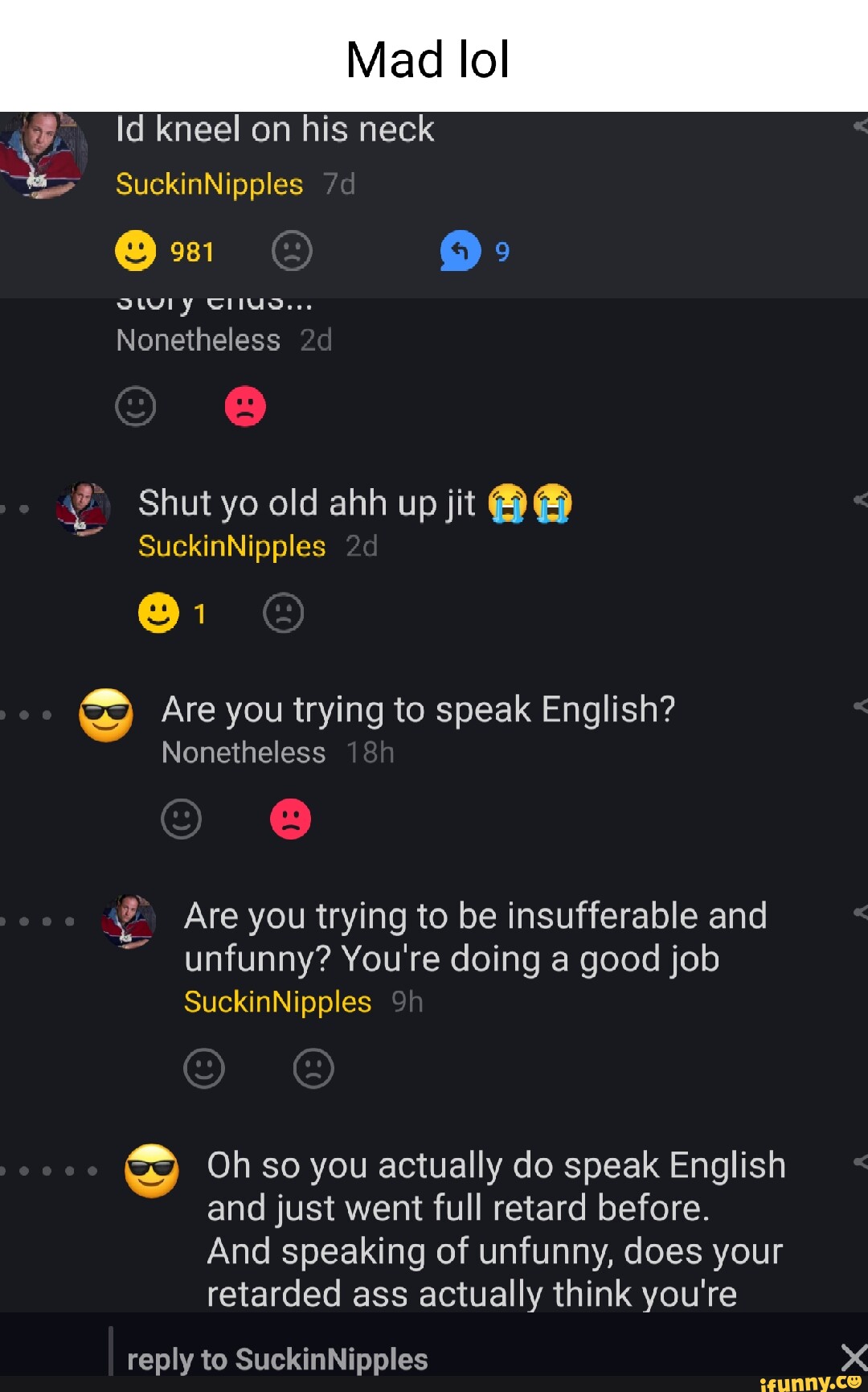Remove unsmile from 'Are you trying to speak English?'
Screen dimensions: 868x1392
[290, 819]
